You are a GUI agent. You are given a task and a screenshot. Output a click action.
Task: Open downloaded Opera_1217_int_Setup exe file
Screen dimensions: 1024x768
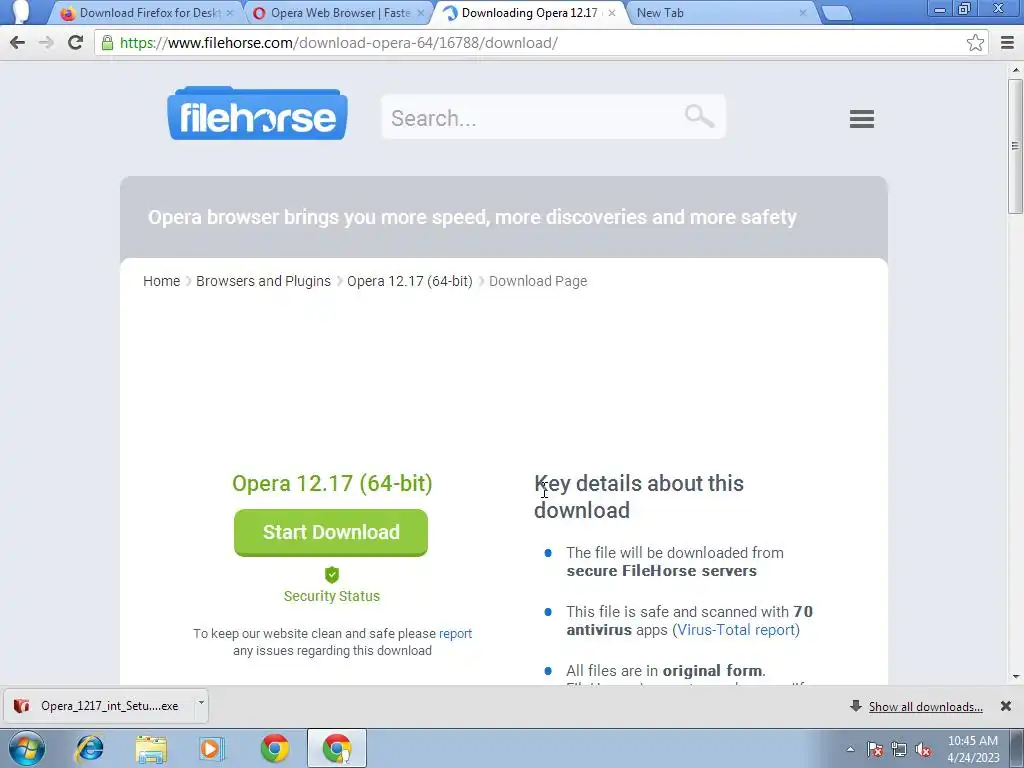pyautogui.click(x=98, y=706)
